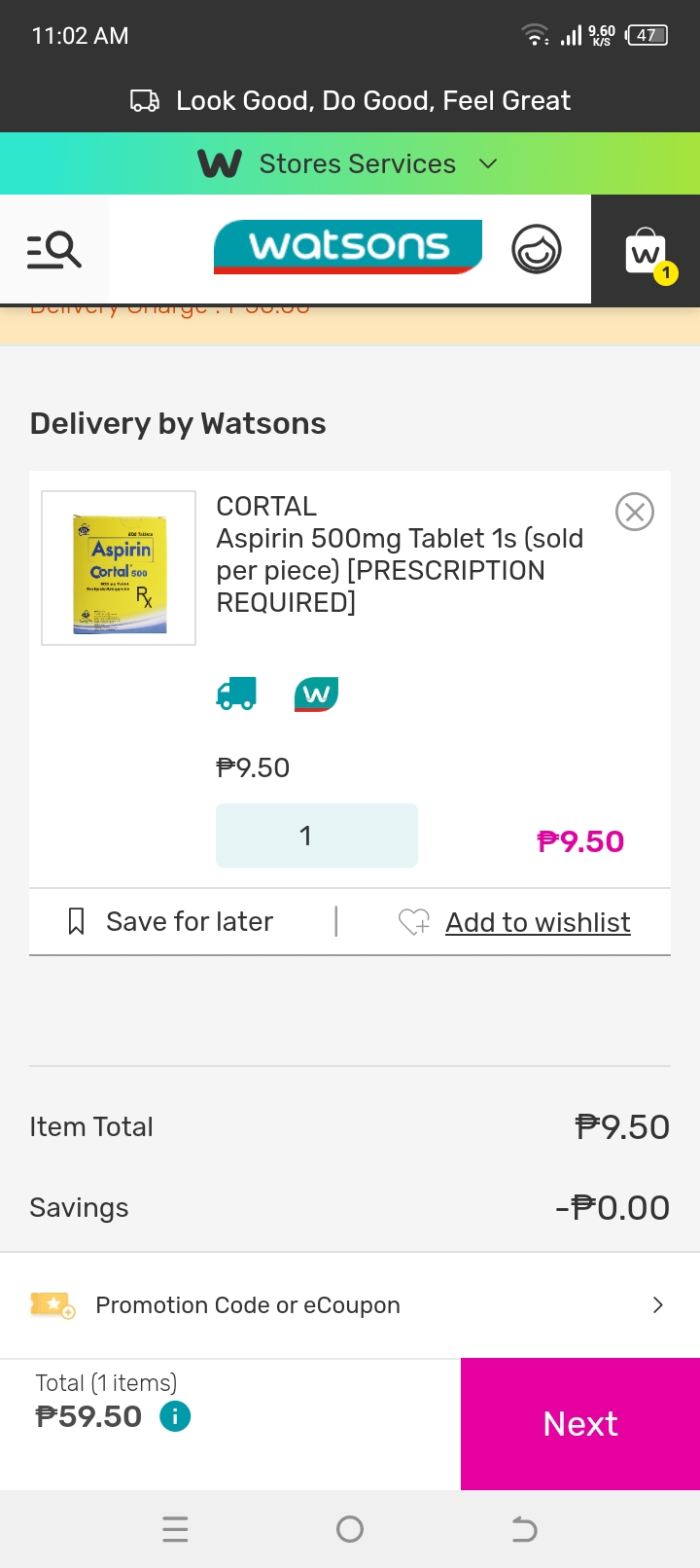Viewport: 700px width, 1568px height.
Task: Open Promotion Code or eCoupon chevron
Action: coord(657,1304)
